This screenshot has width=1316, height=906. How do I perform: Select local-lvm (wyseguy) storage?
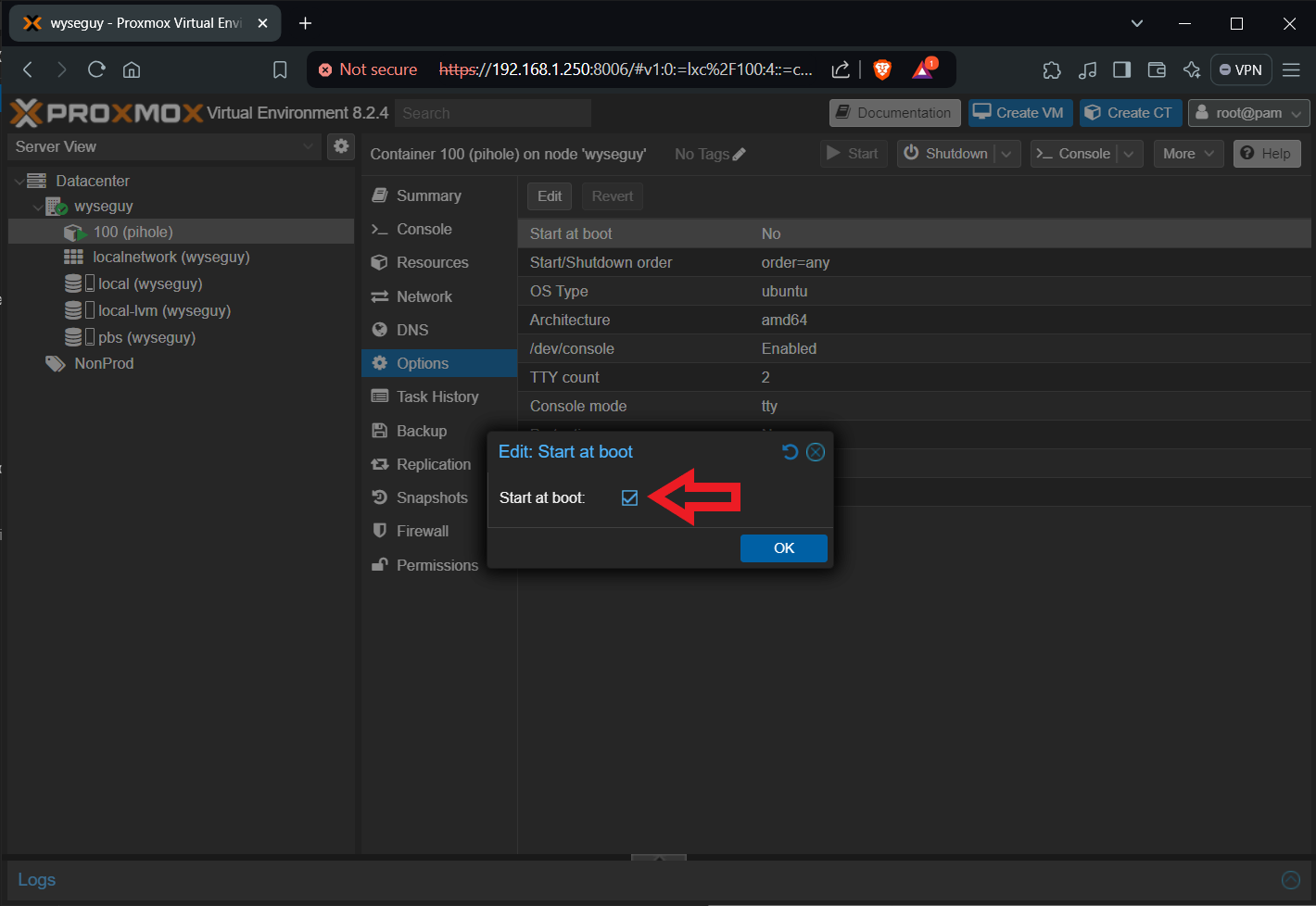(x=165, y=310)
